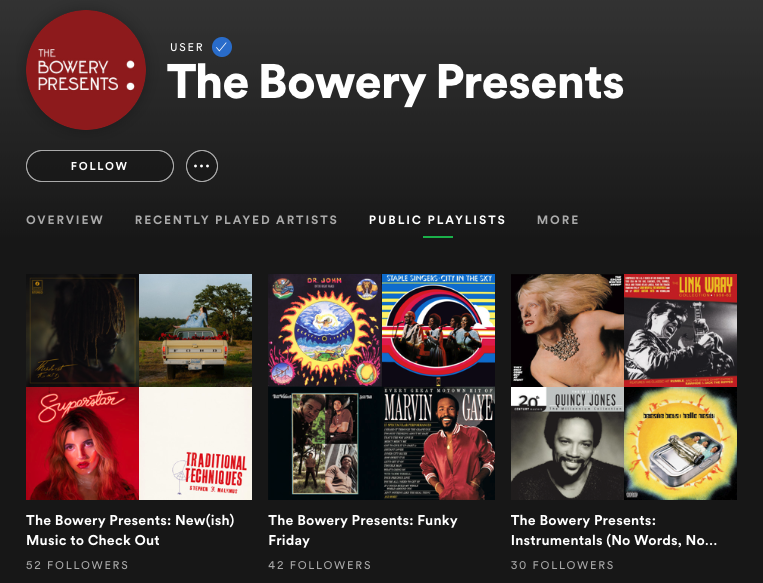This screenshot has height=583, width=763.
Task: Open the Instrumentals (No Words) playlist title
Action: tap(613, 530)
